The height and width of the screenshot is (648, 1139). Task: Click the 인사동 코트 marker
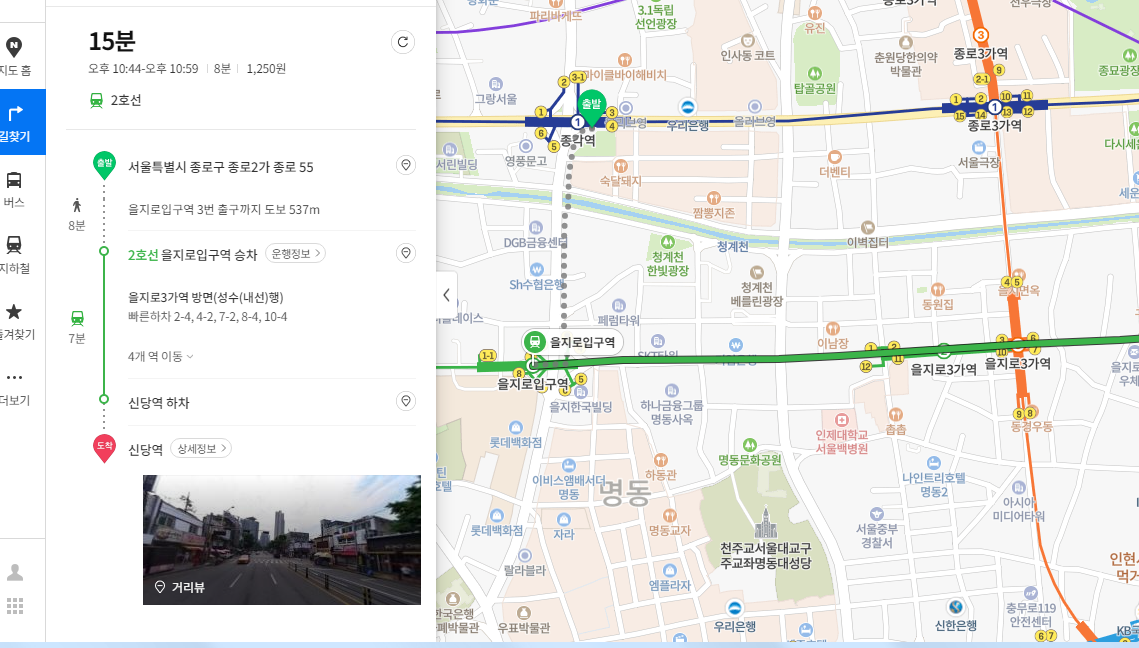click(747, 41)
